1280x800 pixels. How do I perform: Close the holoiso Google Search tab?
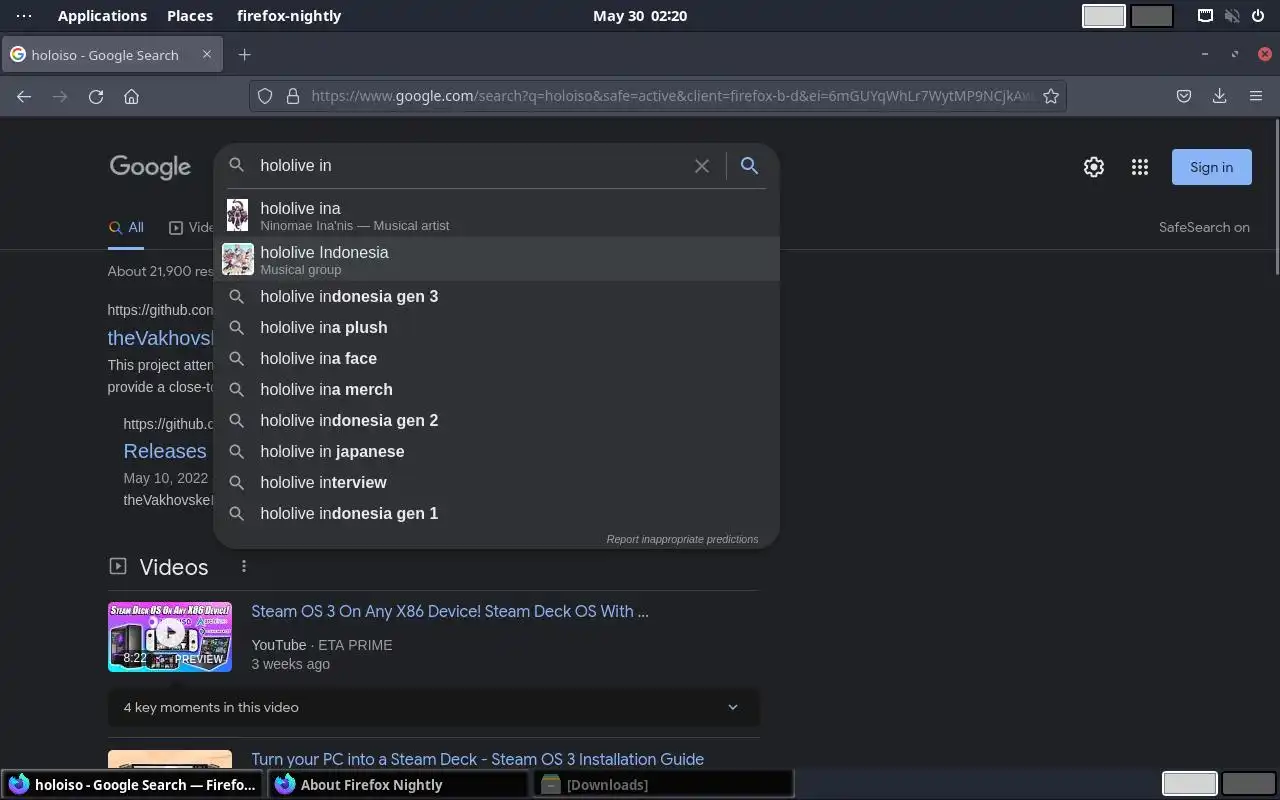point(207,54)
